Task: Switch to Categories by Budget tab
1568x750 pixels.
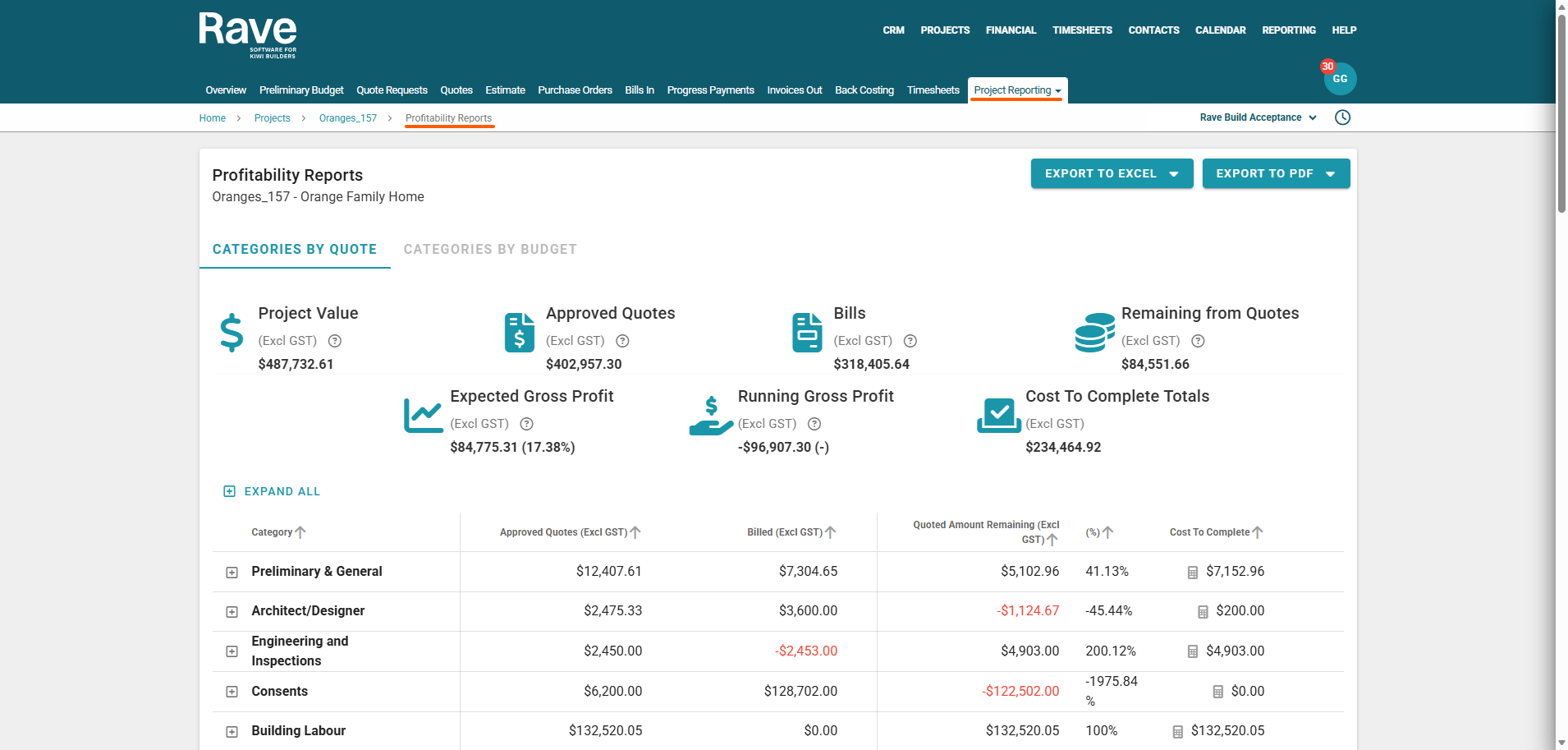Action: pos(490,249)
